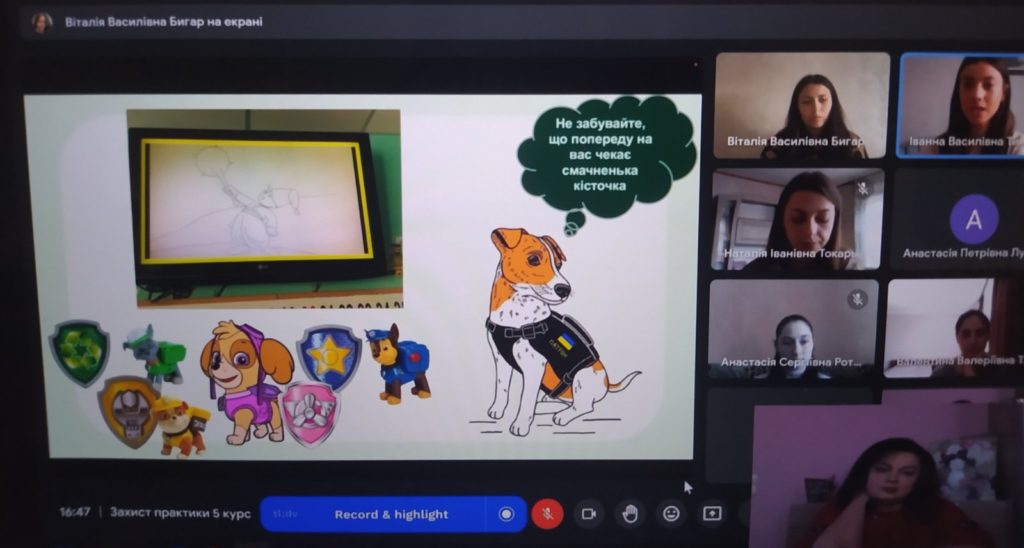Select Наталія Іванівна Токар video tile
Screen dimensions: 1024x548
click(797, 219)
